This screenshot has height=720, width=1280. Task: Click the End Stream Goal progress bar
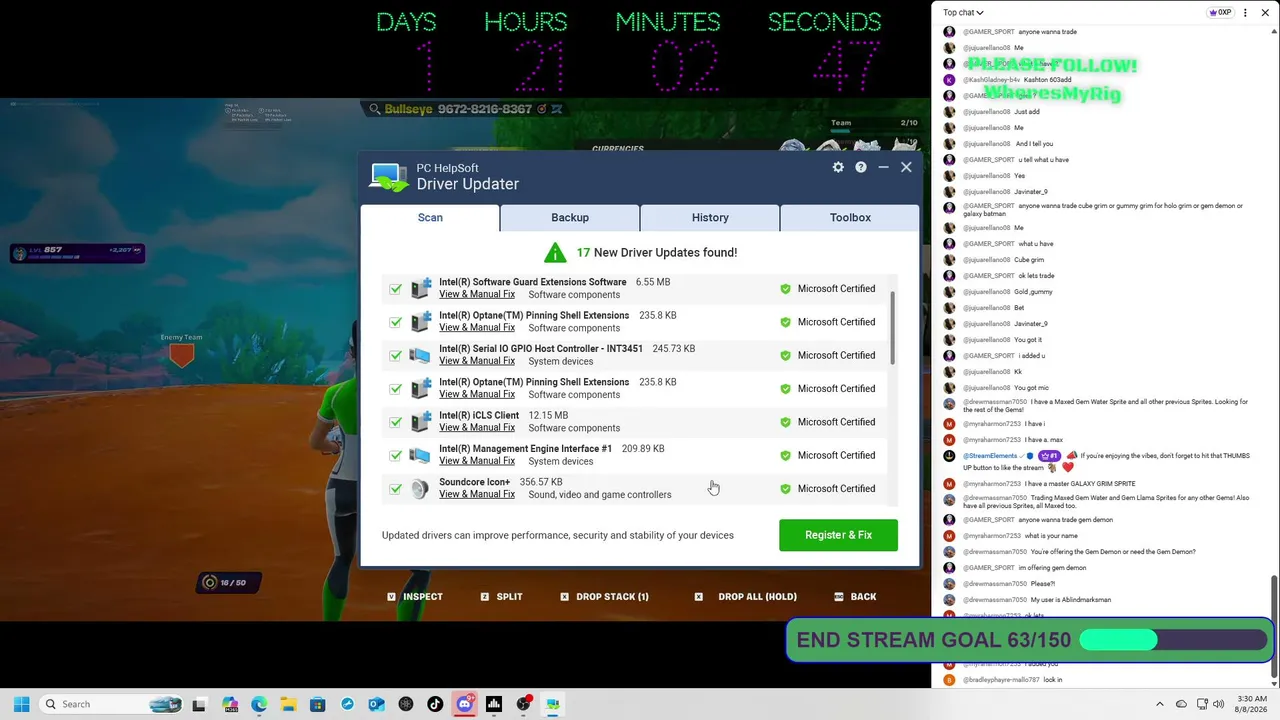tap(1174, 640)
